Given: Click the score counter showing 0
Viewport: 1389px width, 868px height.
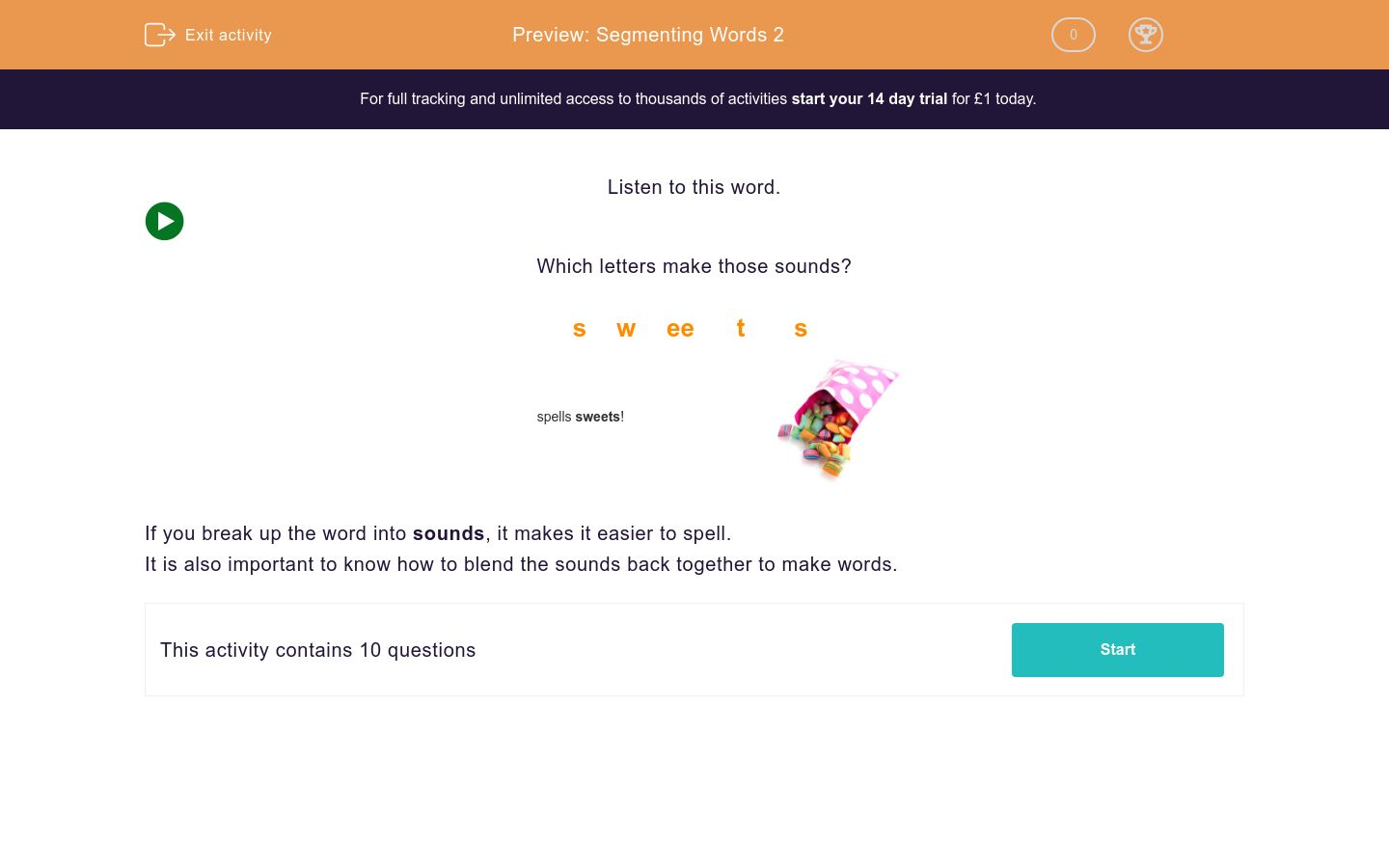Looking at the screenshot, I should tap(1073, 35).
